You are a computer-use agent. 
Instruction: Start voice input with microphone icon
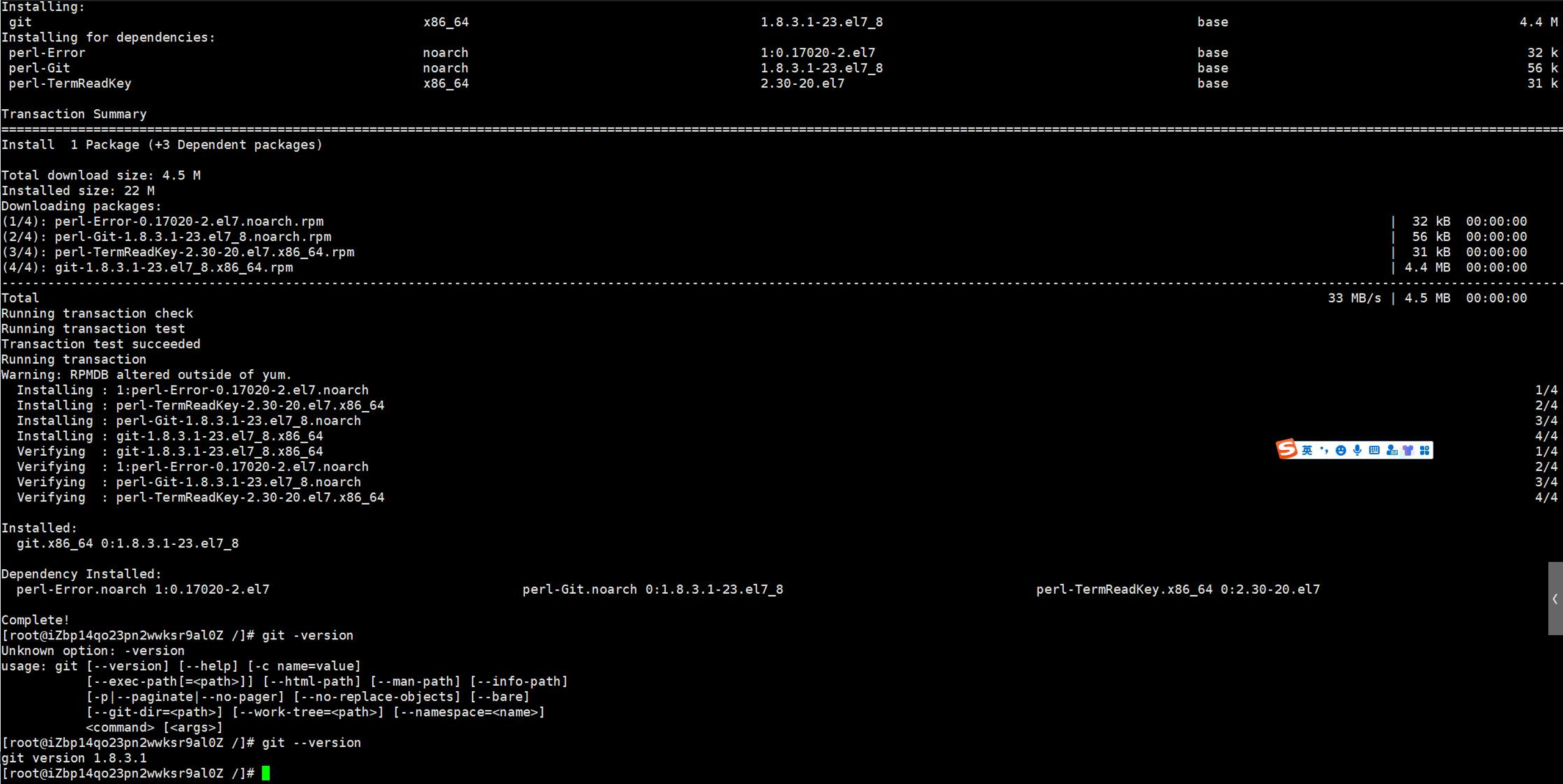click(x=1357, y=450)
